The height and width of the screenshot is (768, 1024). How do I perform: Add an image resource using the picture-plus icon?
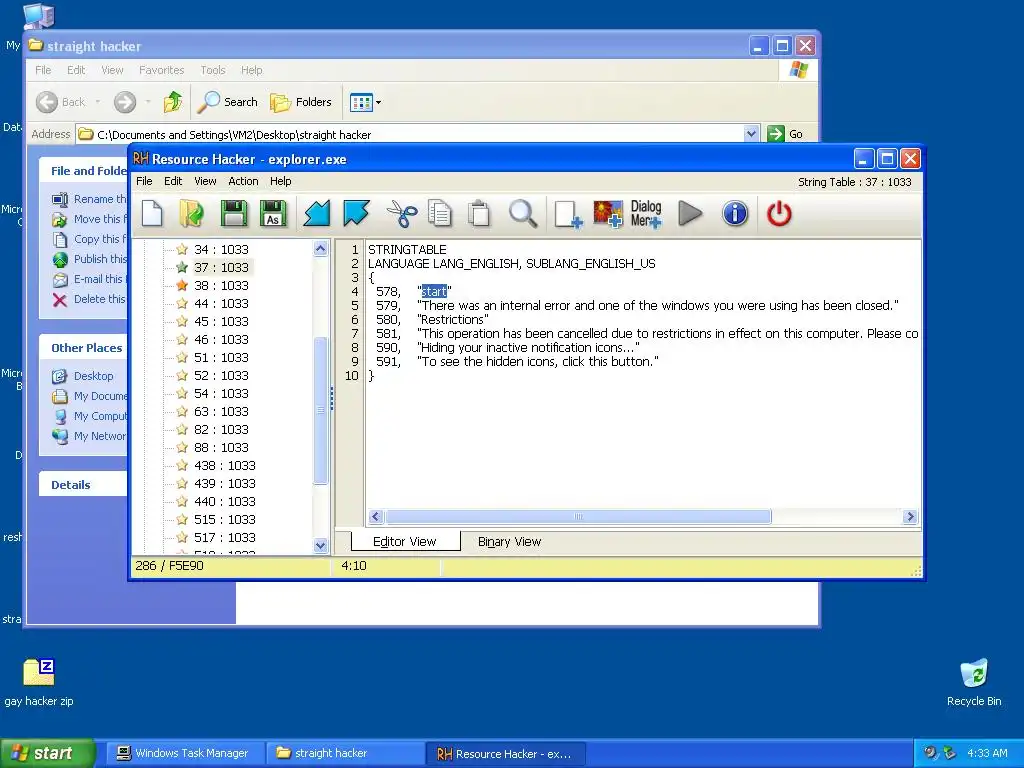(607, 214)
